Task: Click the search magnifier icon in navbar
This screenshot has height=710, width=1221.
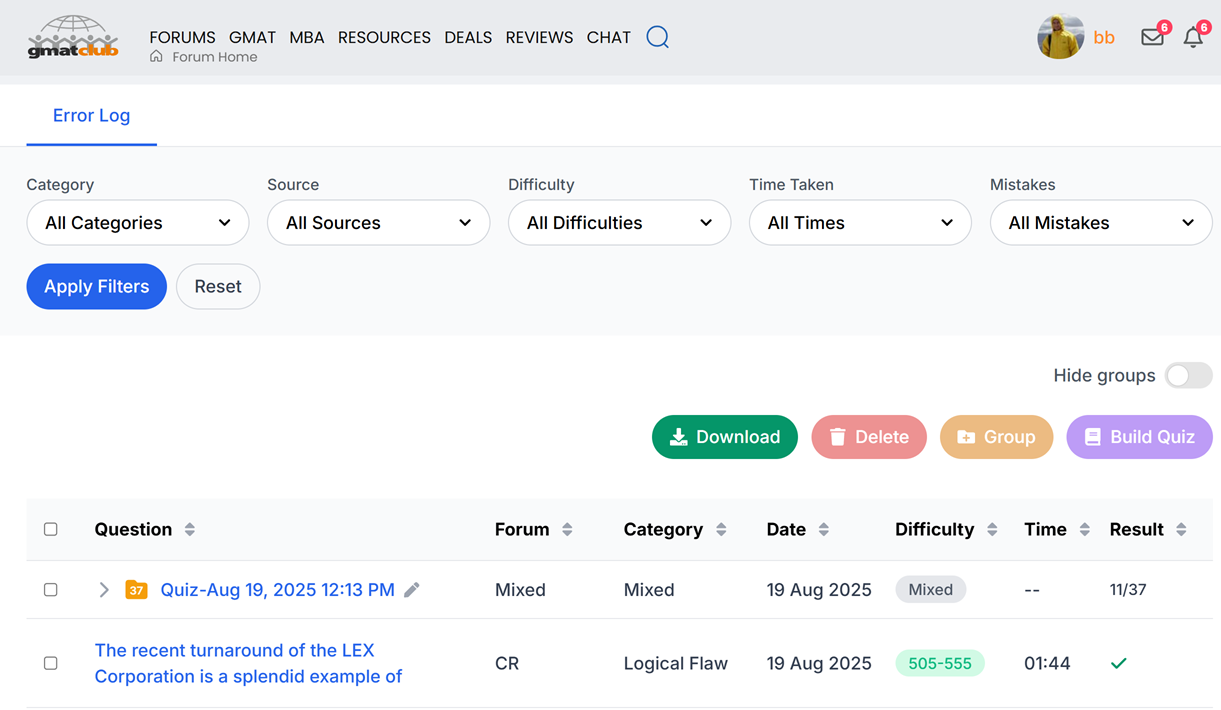Action: tap(657, 37)
